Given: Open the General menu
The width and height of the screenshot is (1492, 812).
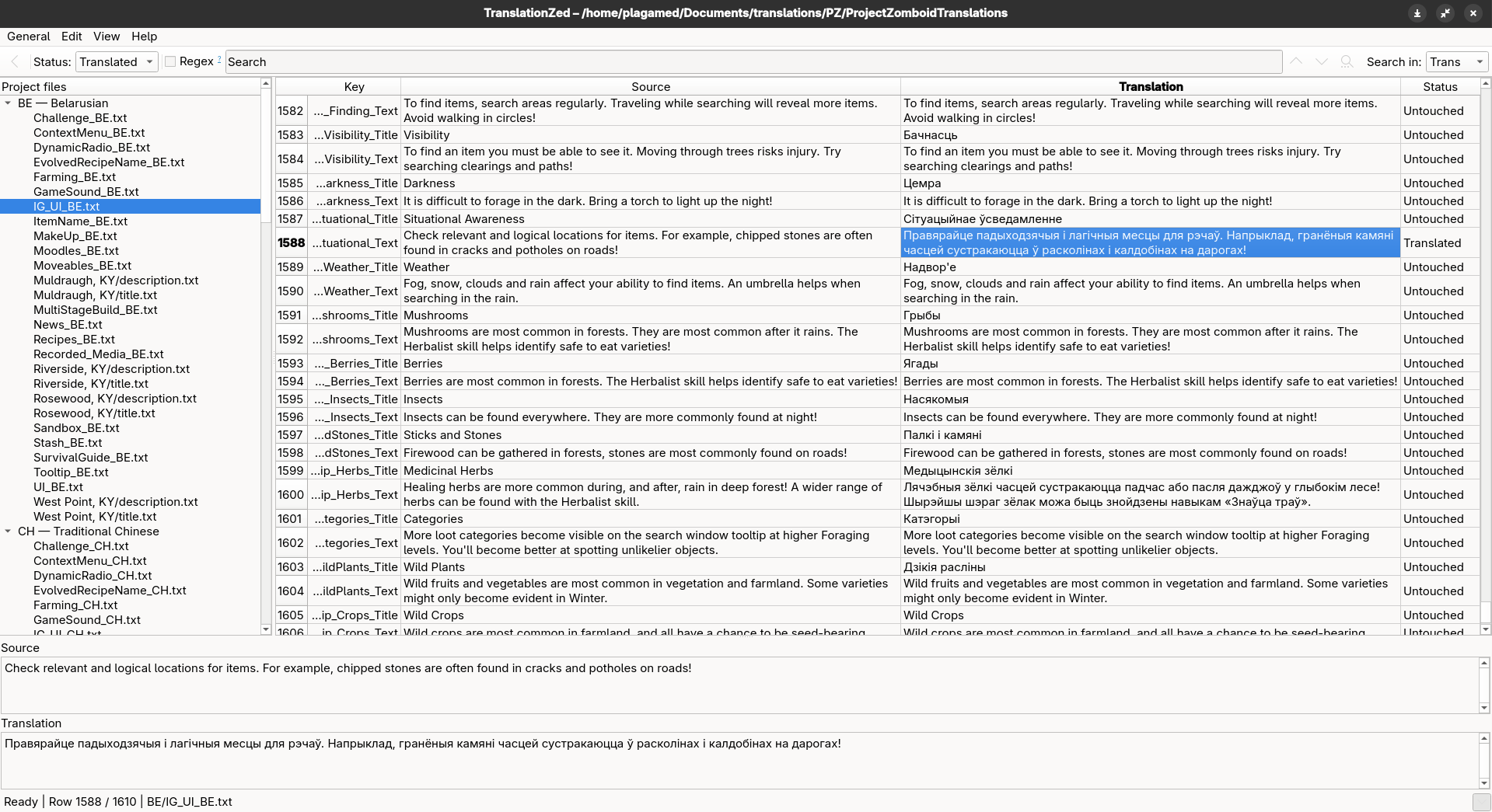Looking at the screenshot, I should (x=29, y=37).
